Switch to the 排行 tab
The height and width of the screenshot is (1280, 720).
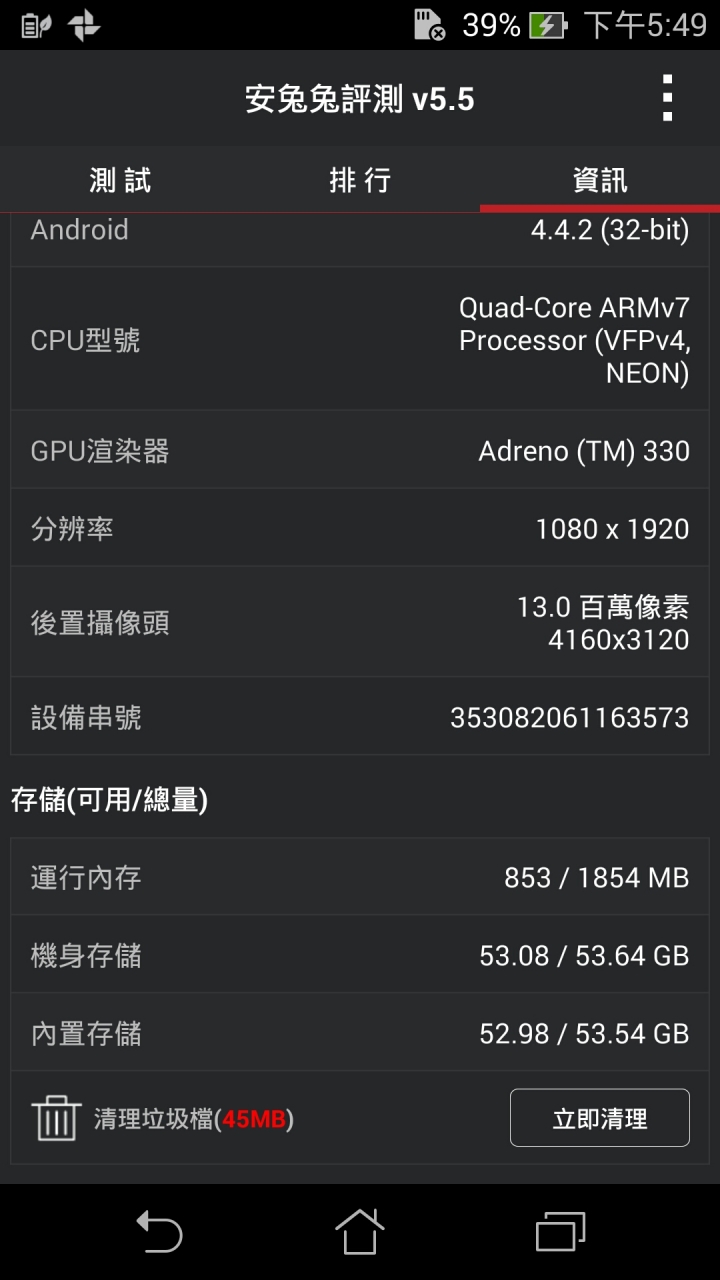point(360,180)
